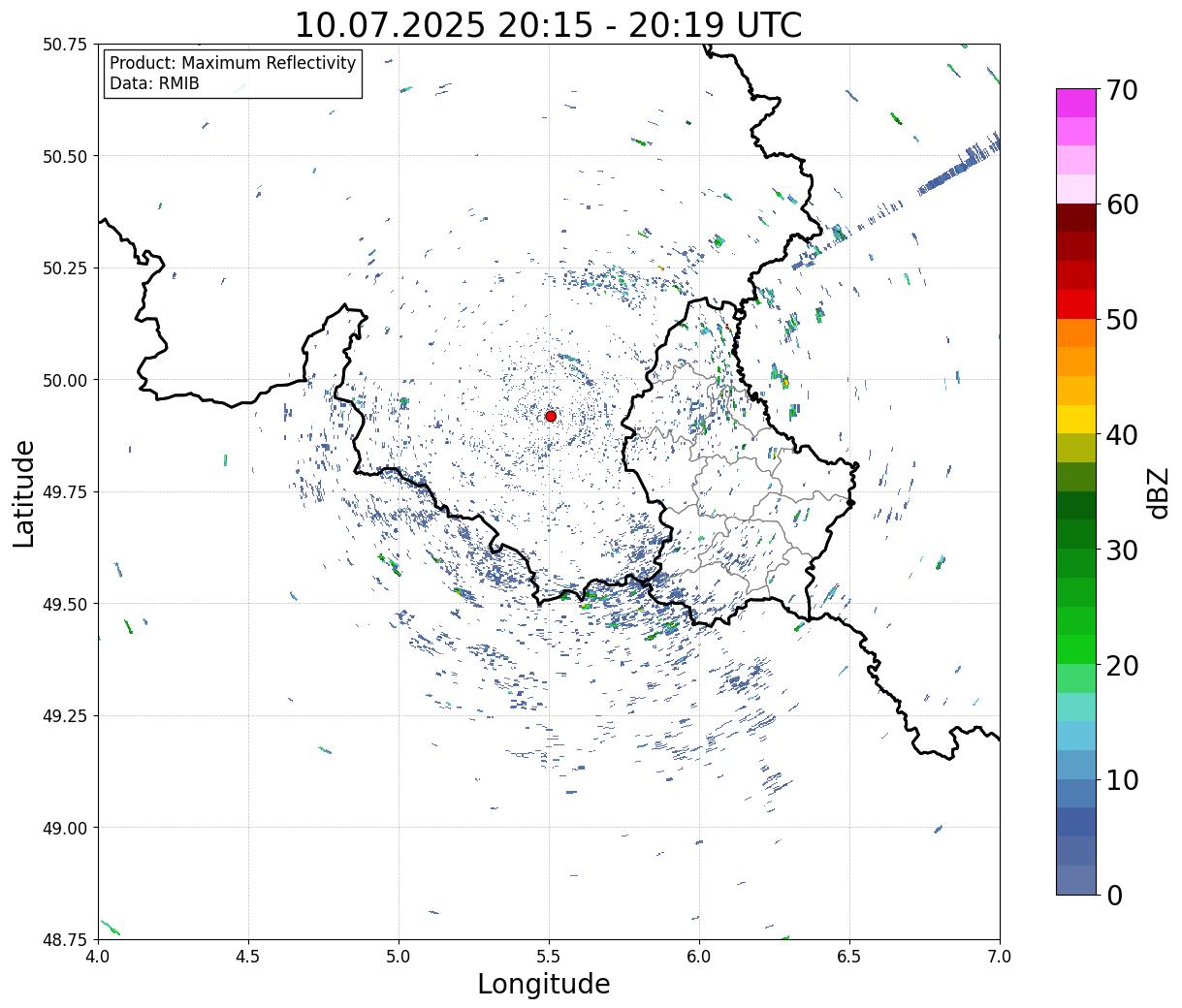
Task: Click the dark maroon swatch just below 60
Action: tap(1076, 218)
